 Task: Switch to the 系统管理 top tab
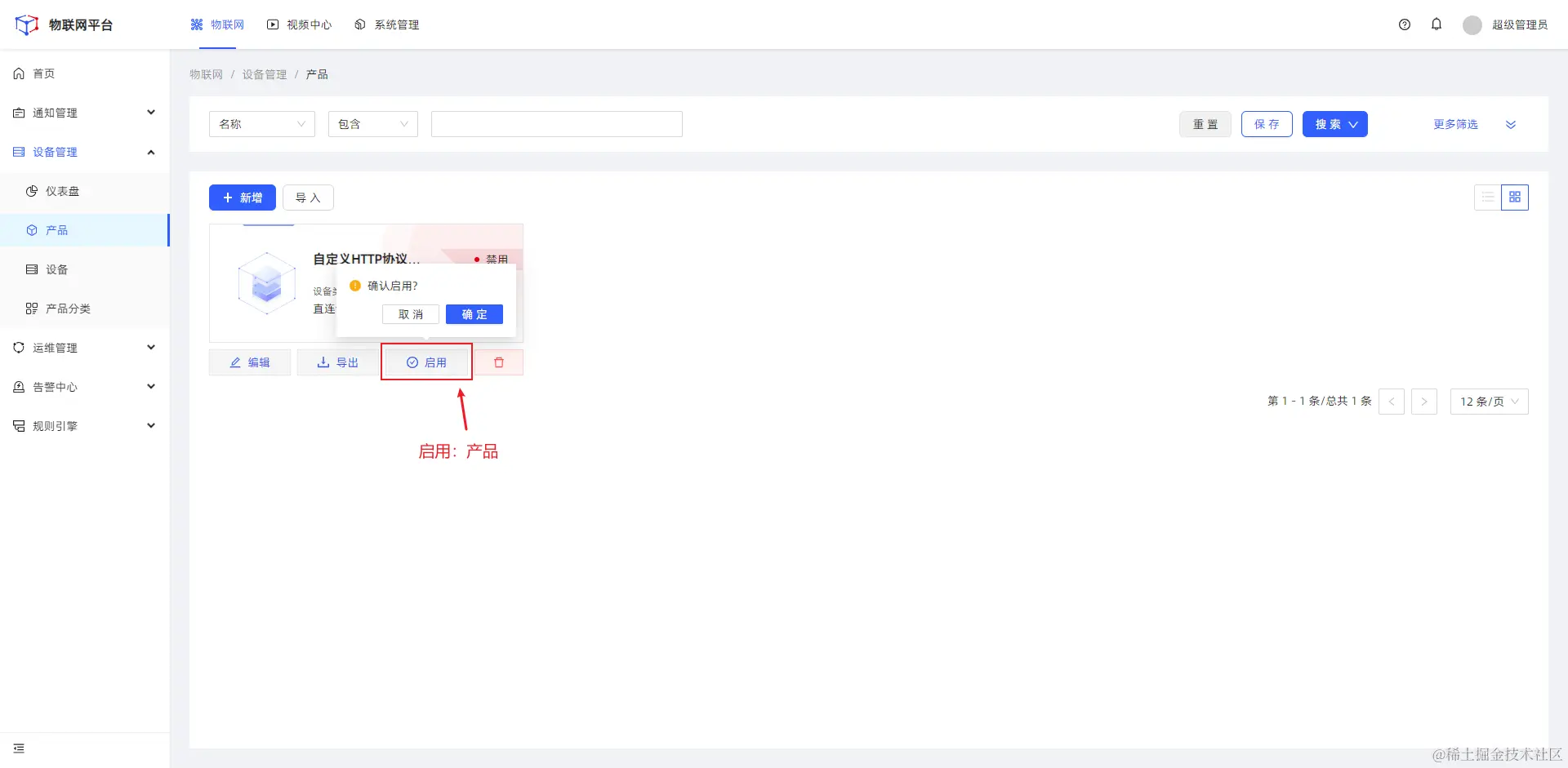[x=387, y=24]
